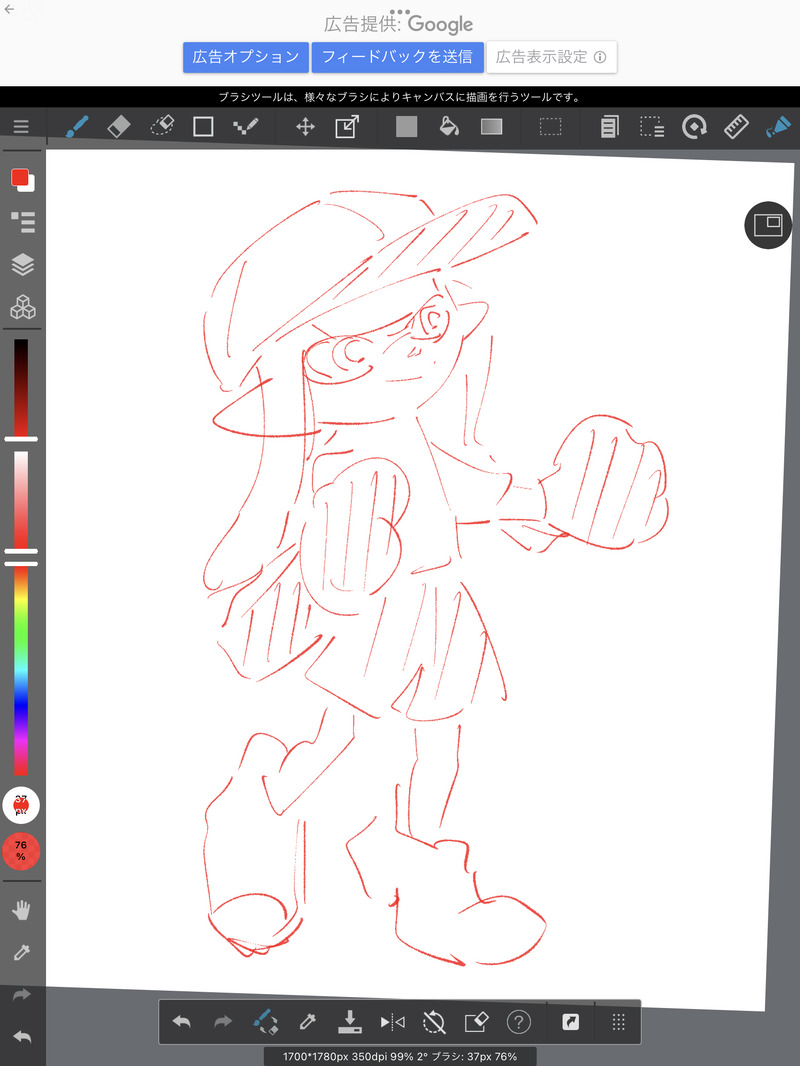Screen dimensions: 800x1066
Task: Pick the eyedropper in the bottom toolbar
Action: point(308,1022)
